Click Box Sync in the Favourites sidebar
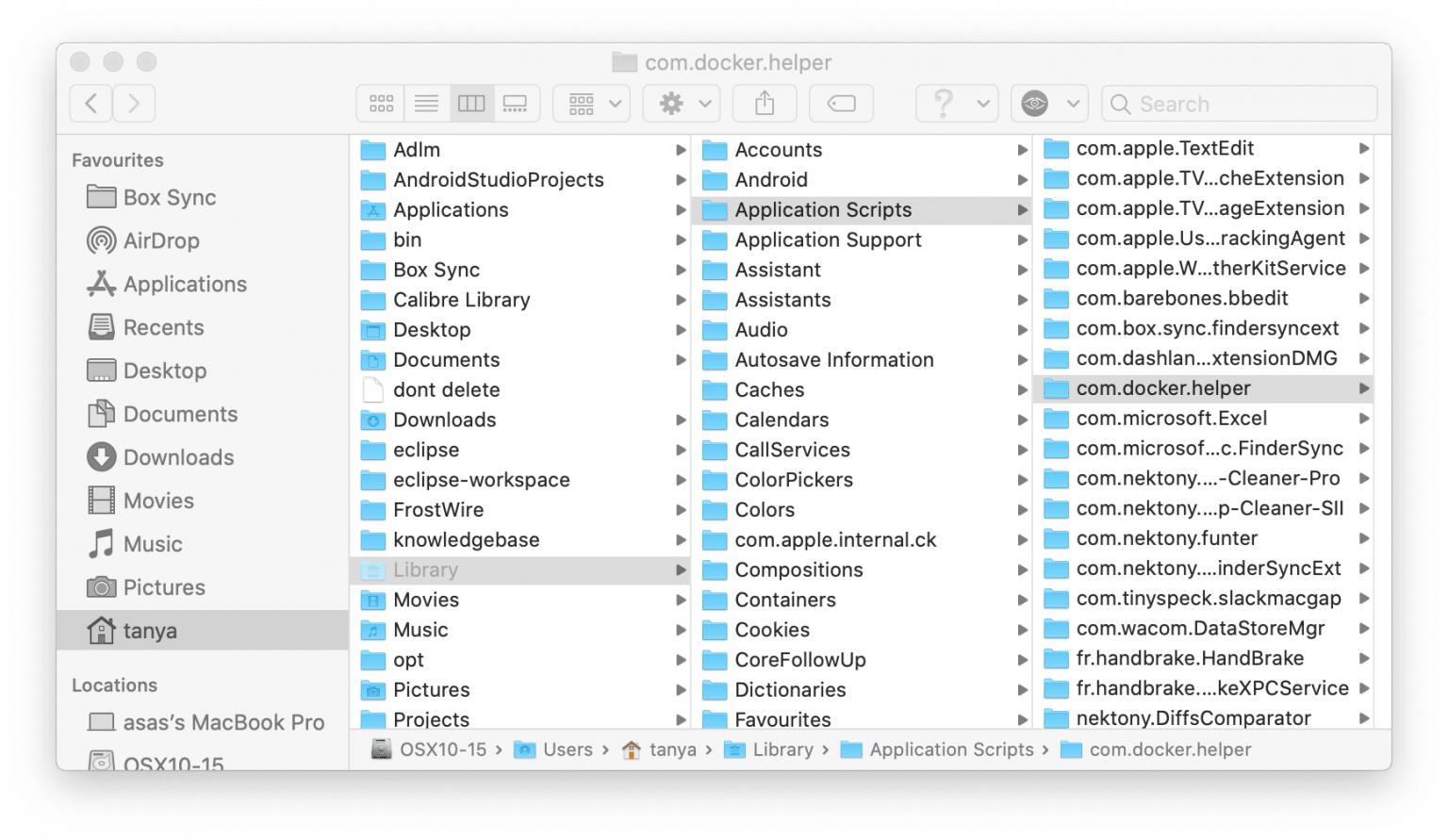 coord(167,197)
